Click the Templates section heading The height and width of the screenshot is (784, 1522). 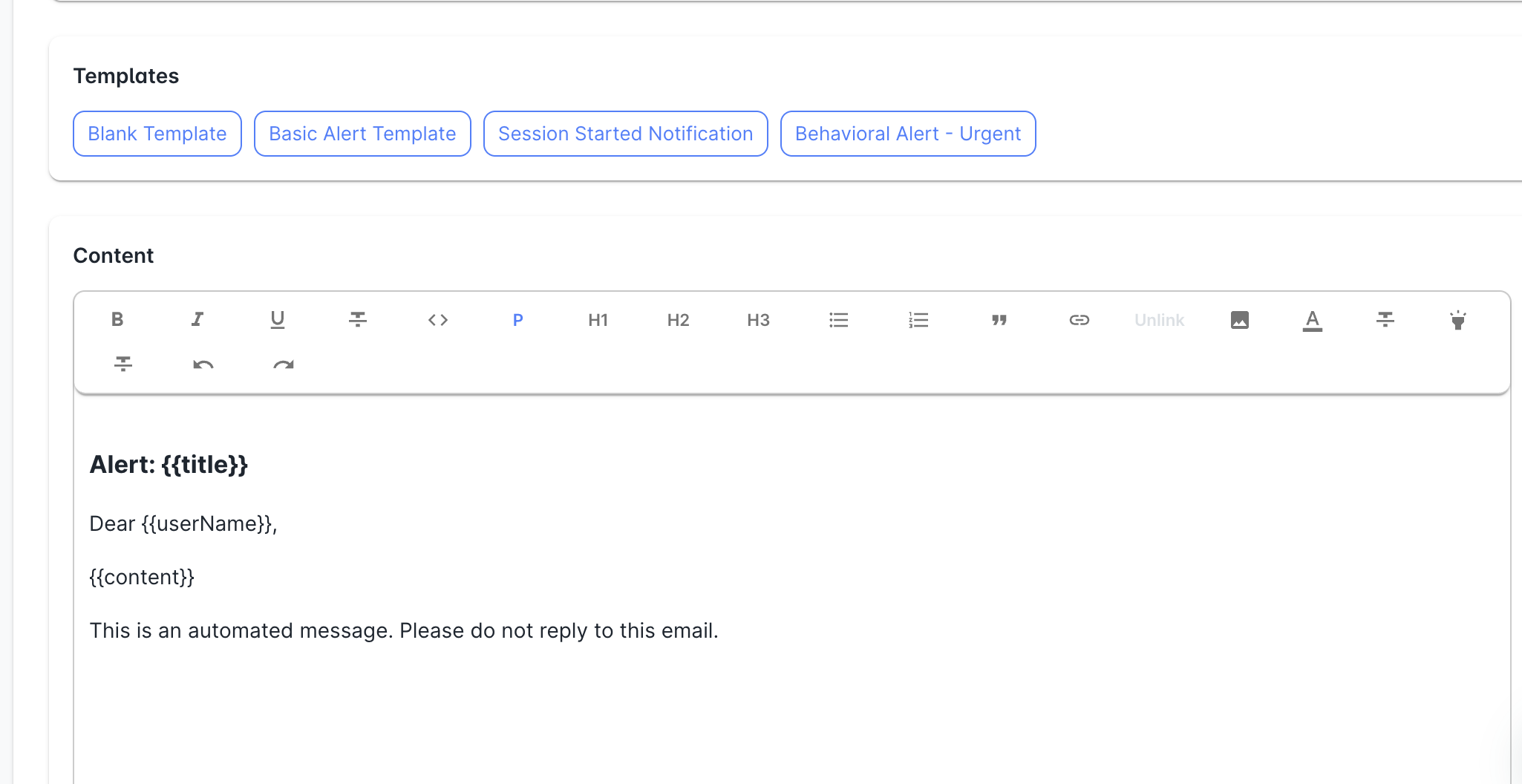[x=126, y=76]
